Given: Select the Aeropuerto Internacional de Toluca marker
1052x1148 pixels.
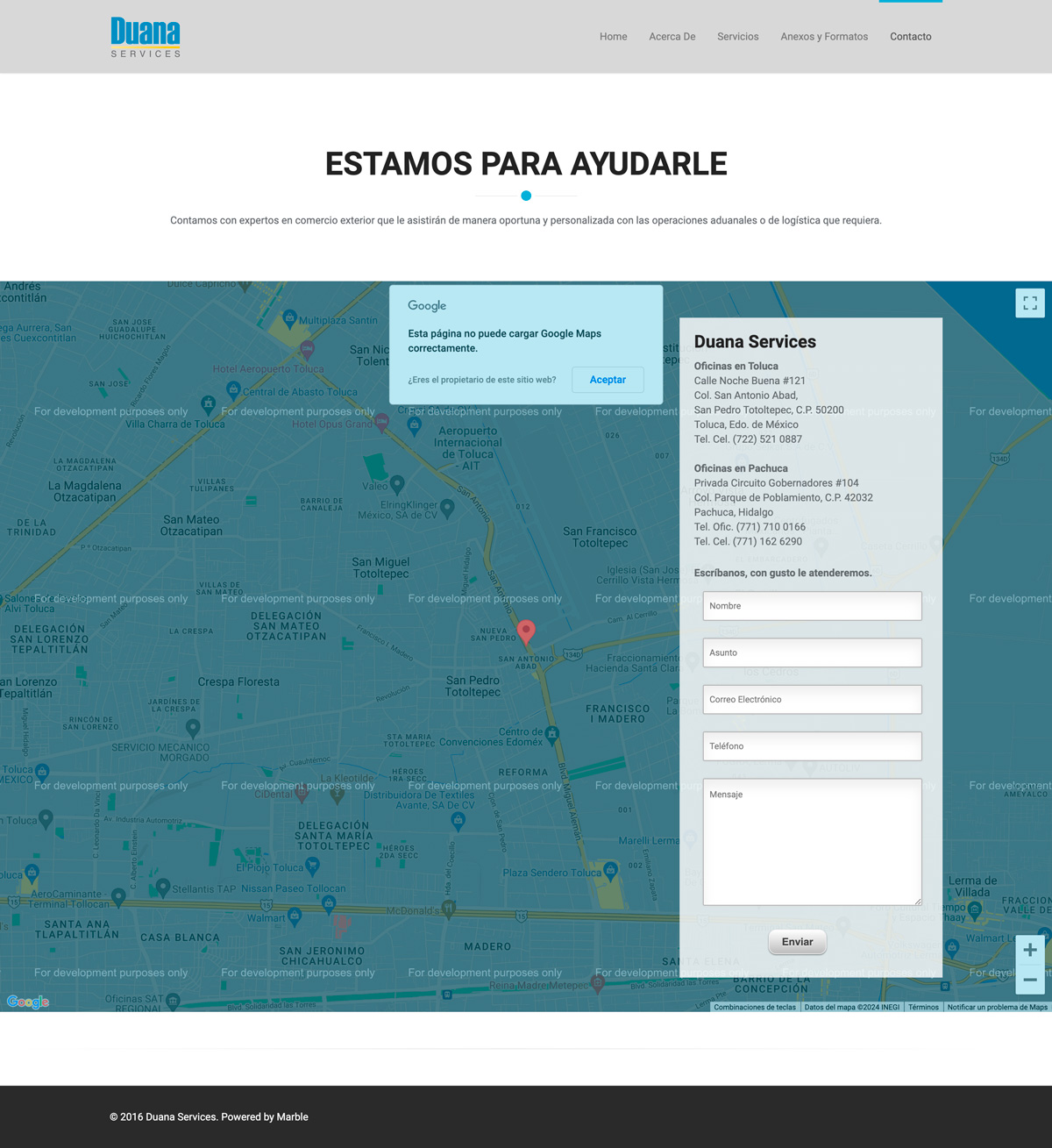Looking at the screenshot, I should point(415,425).
